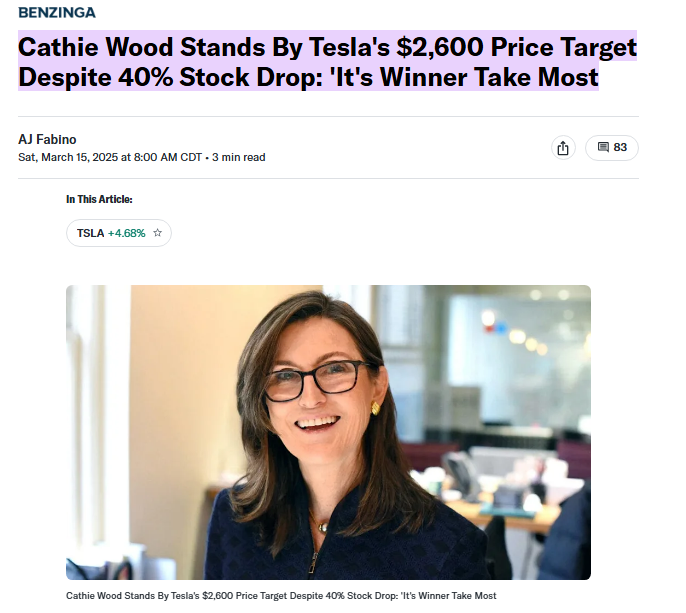Open the Benzinga publisher logo
The height and width of the screenshot is (613, 686).
click(x=57, y=13)
